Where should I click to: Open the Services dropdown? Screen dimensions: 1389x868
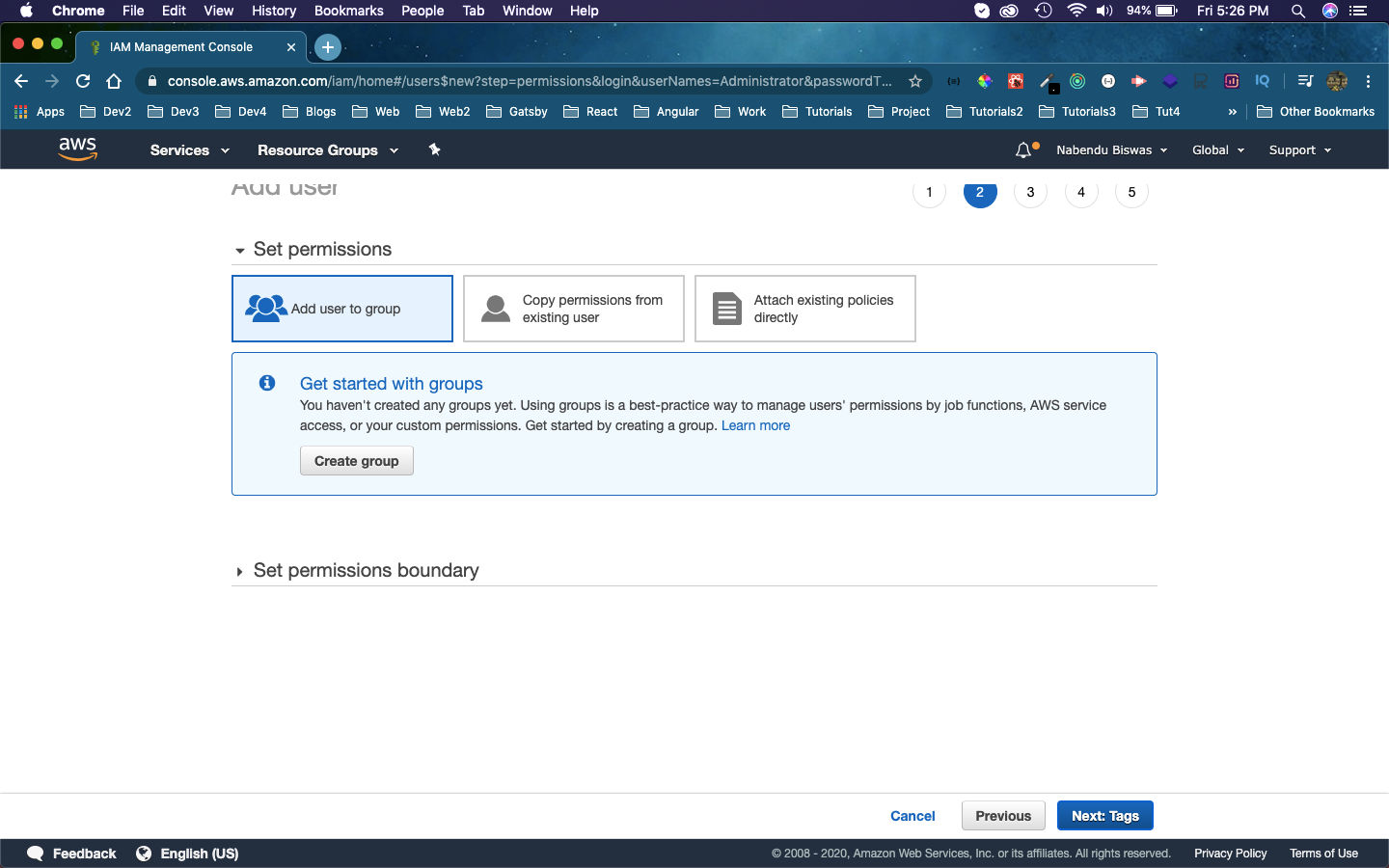point(190,150)
